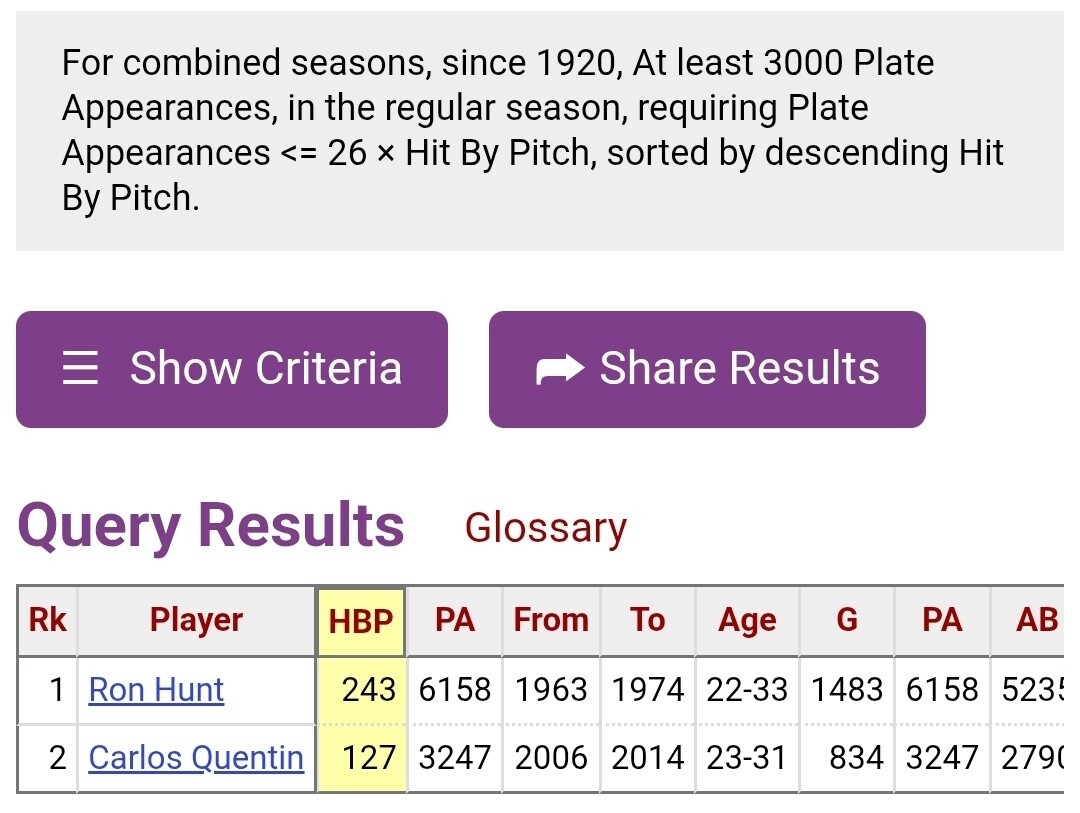Sort by the Rk column header
Viewport: 1080px width, 813px height.
point(47,621)
